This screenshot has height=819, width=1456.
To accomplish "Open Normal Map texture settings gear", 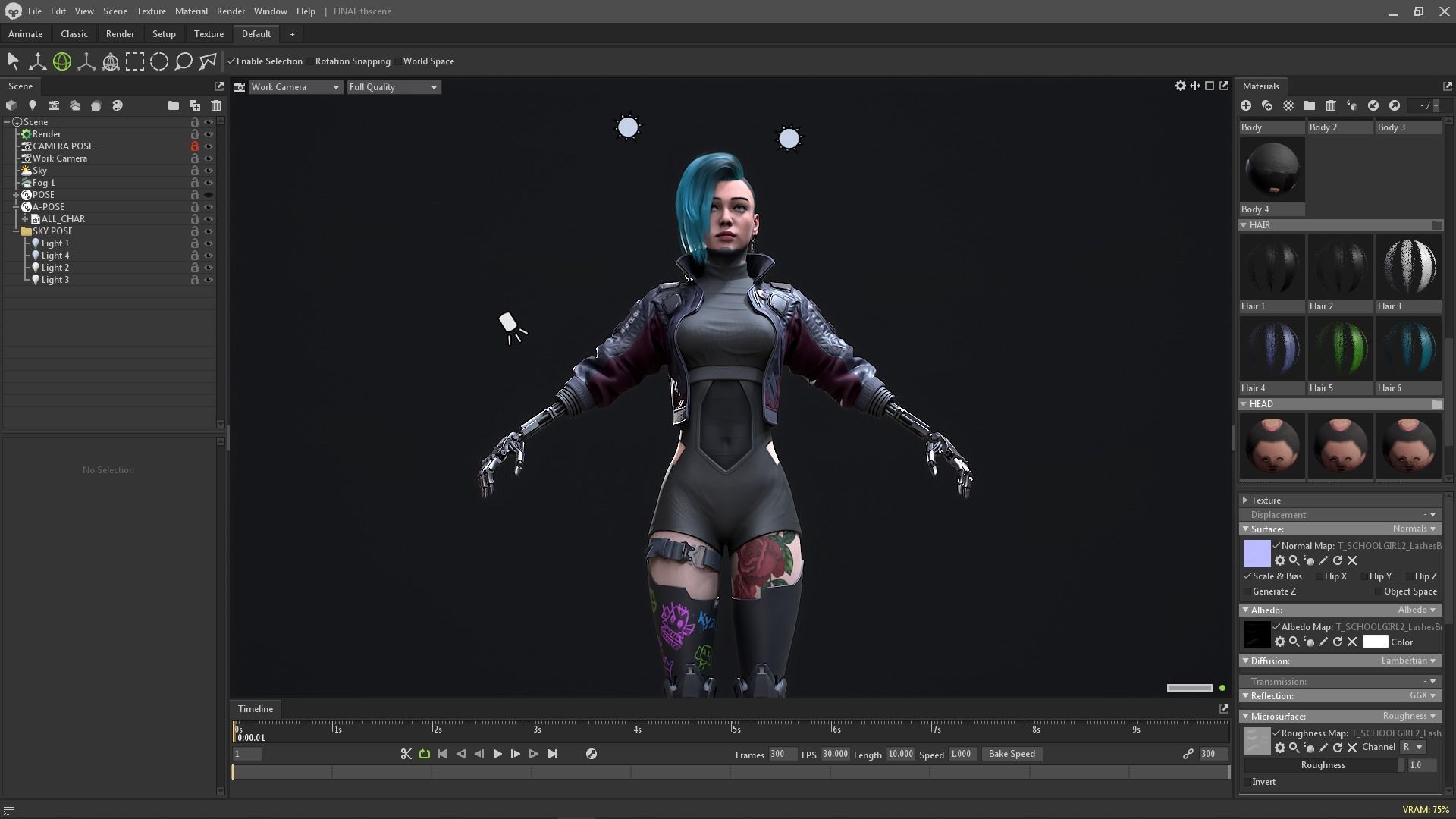I will [1280, 560].
